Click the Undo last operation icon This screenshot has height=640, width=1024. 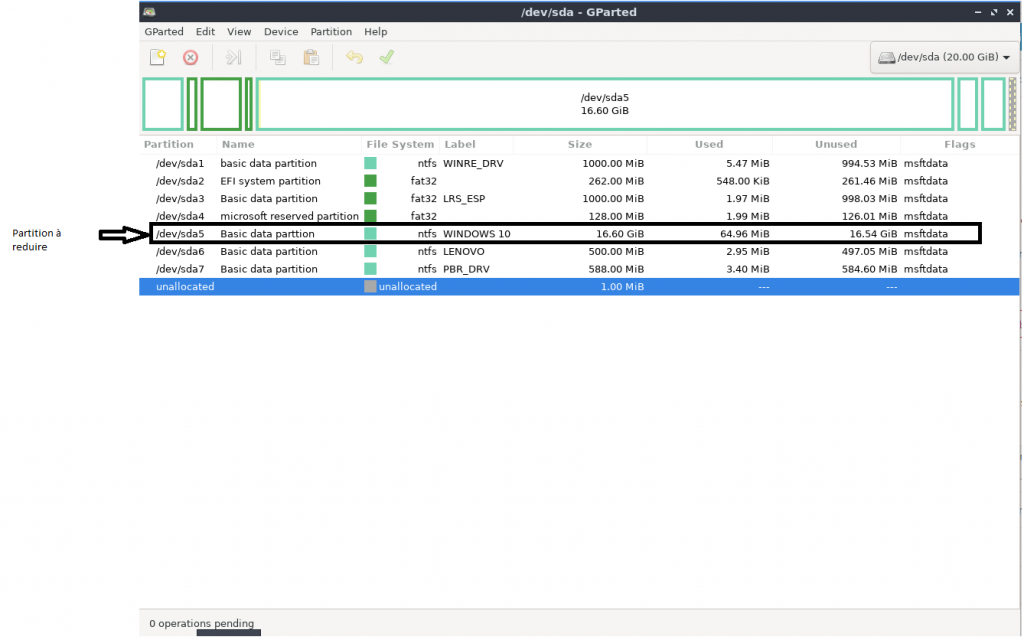tap(354, 57)
